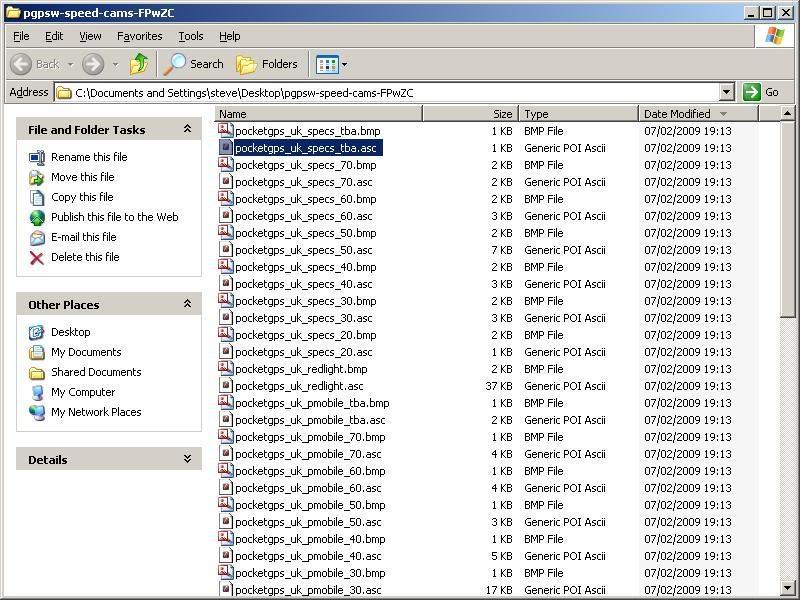
Task: Collapse the File and Folder Tasks panel
Action: (187, 129)
